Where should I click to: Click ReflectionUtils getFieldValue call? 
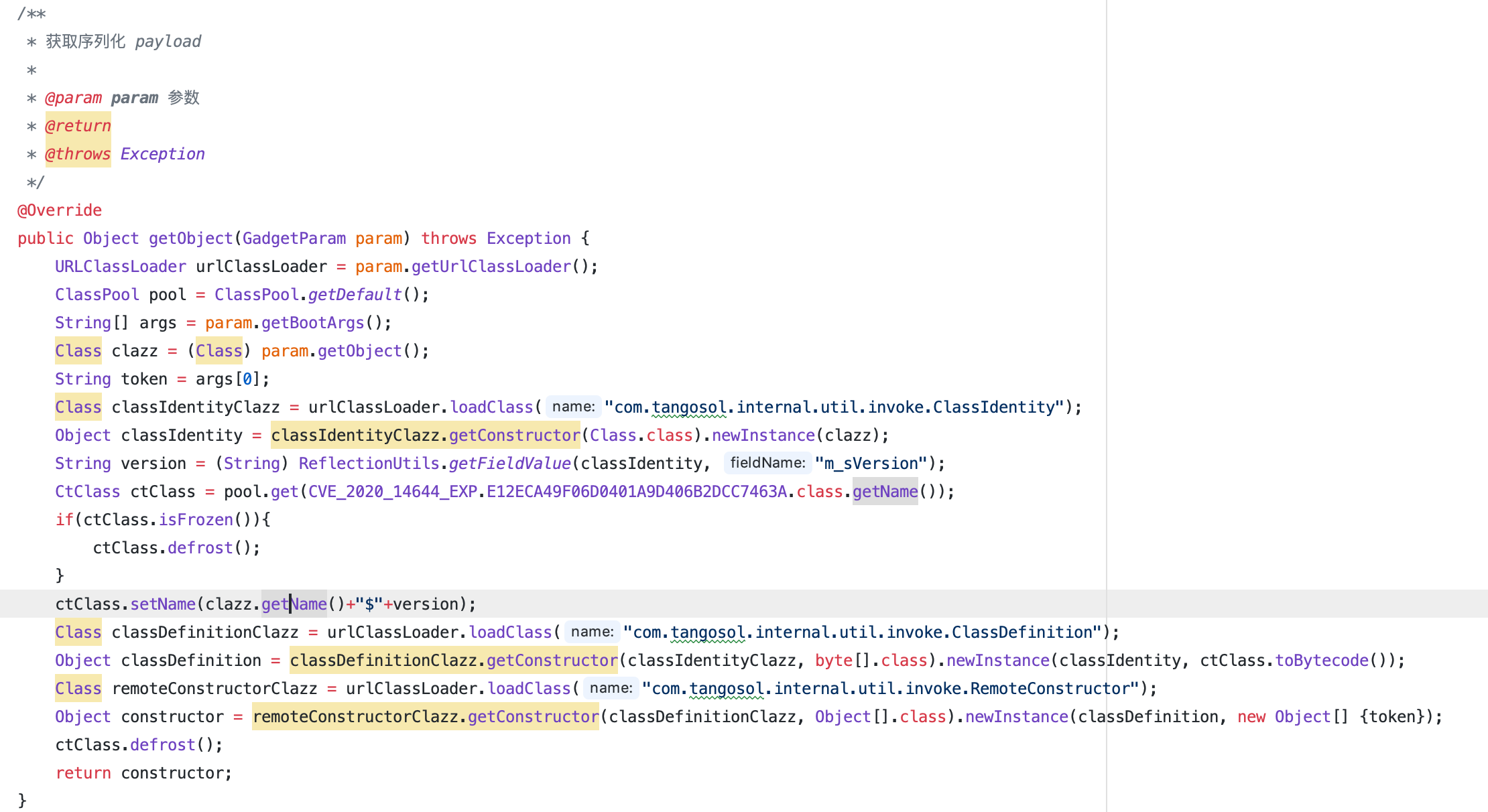point(509,464)
